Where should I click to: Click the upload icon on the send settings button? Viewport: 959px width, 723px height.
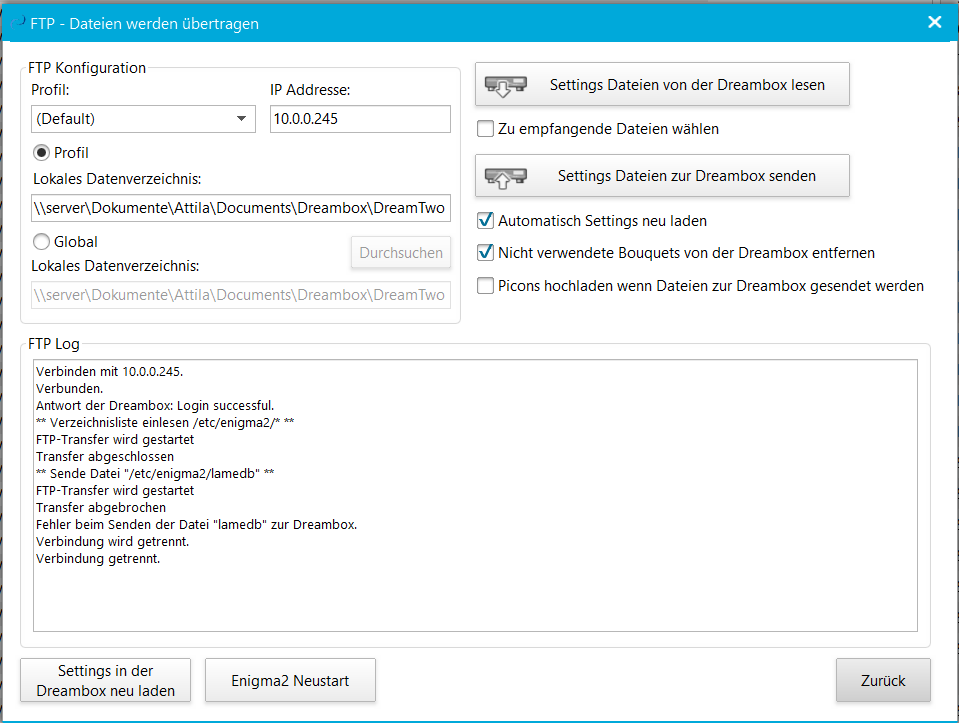click(504, 177)
